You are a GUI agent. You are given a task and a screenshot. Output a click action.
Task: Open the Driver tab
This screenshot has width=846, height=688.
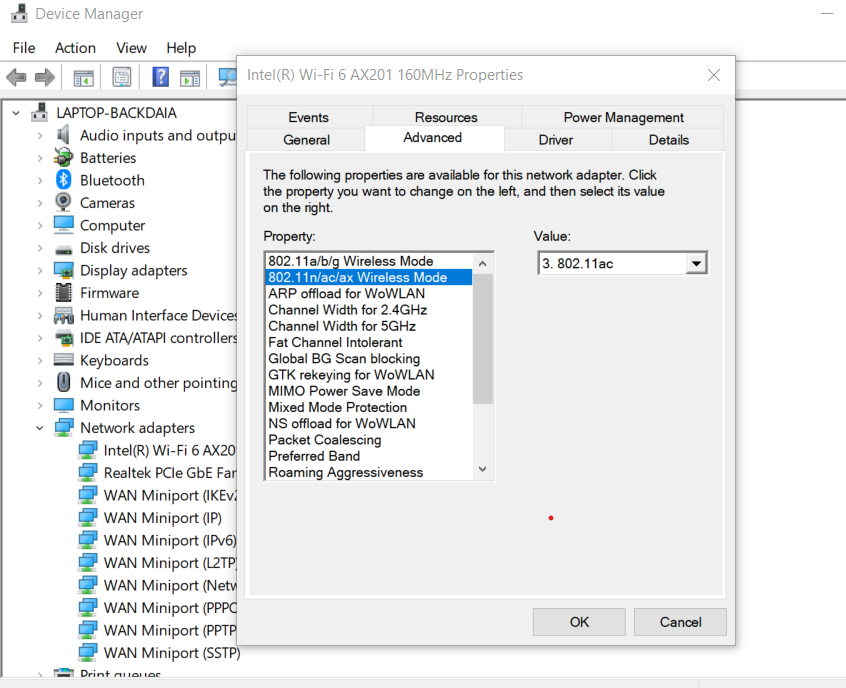555,140
